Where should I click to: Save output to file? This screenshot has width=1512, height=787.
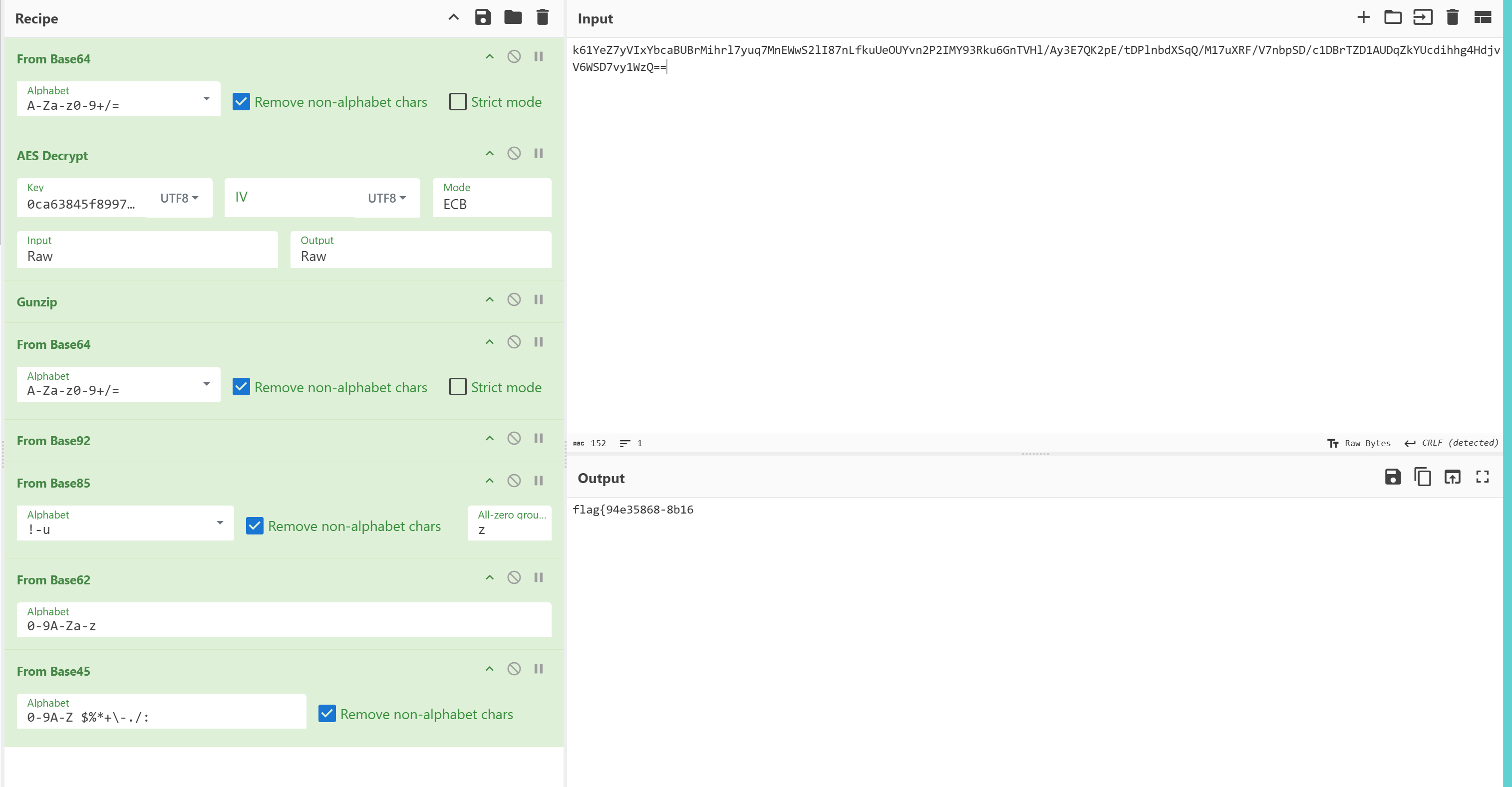1392,477
